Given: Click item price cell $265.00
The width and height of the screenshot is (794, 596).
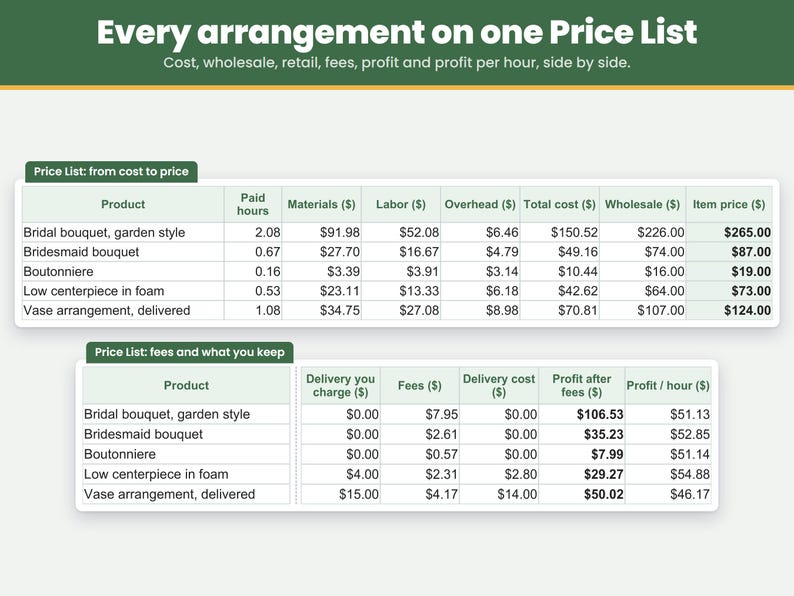Looking at the screenshot, I should 729,232.
